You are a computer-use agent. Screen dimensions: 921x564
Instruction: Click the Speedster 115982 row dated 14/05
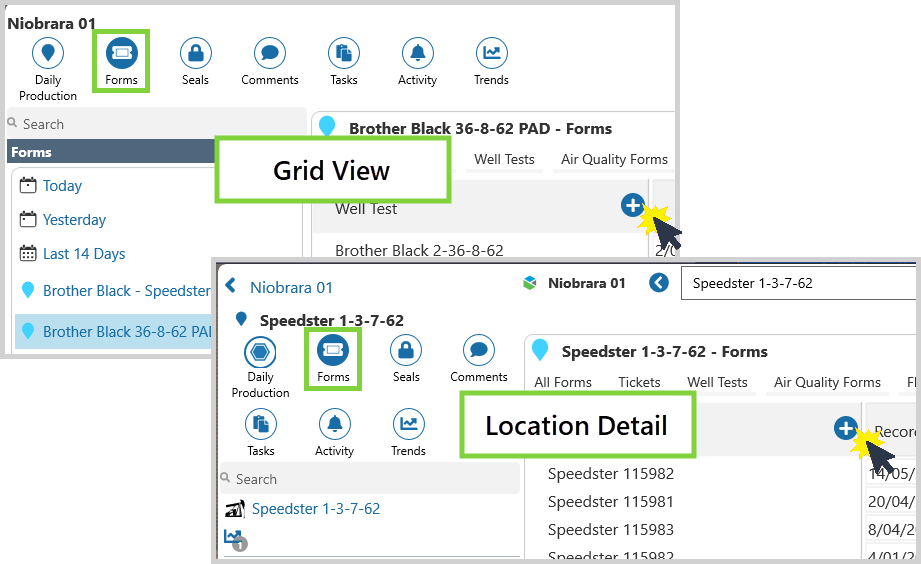coord(611,474)
